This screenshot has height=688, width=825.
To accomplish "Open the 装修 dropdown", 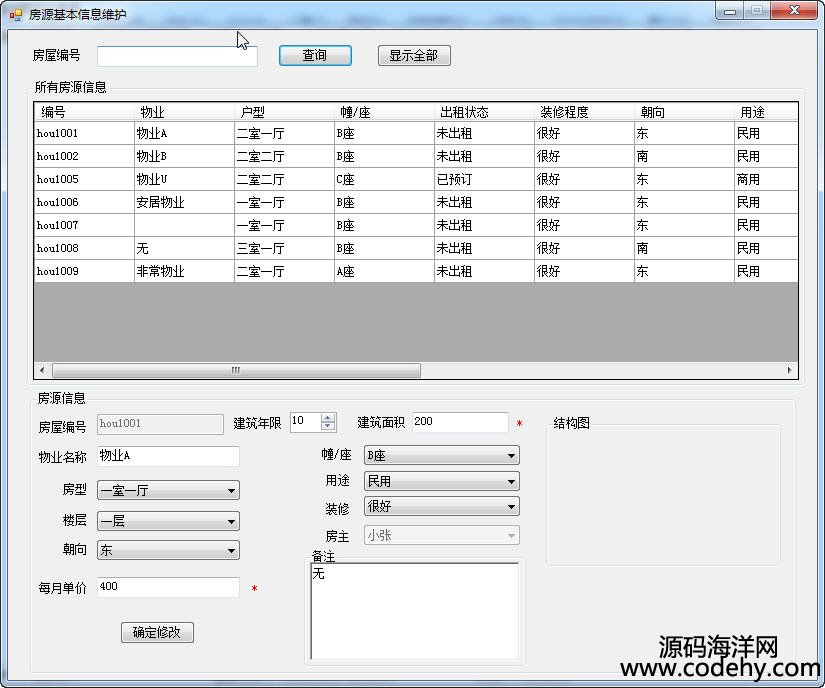I will point(511,507).
